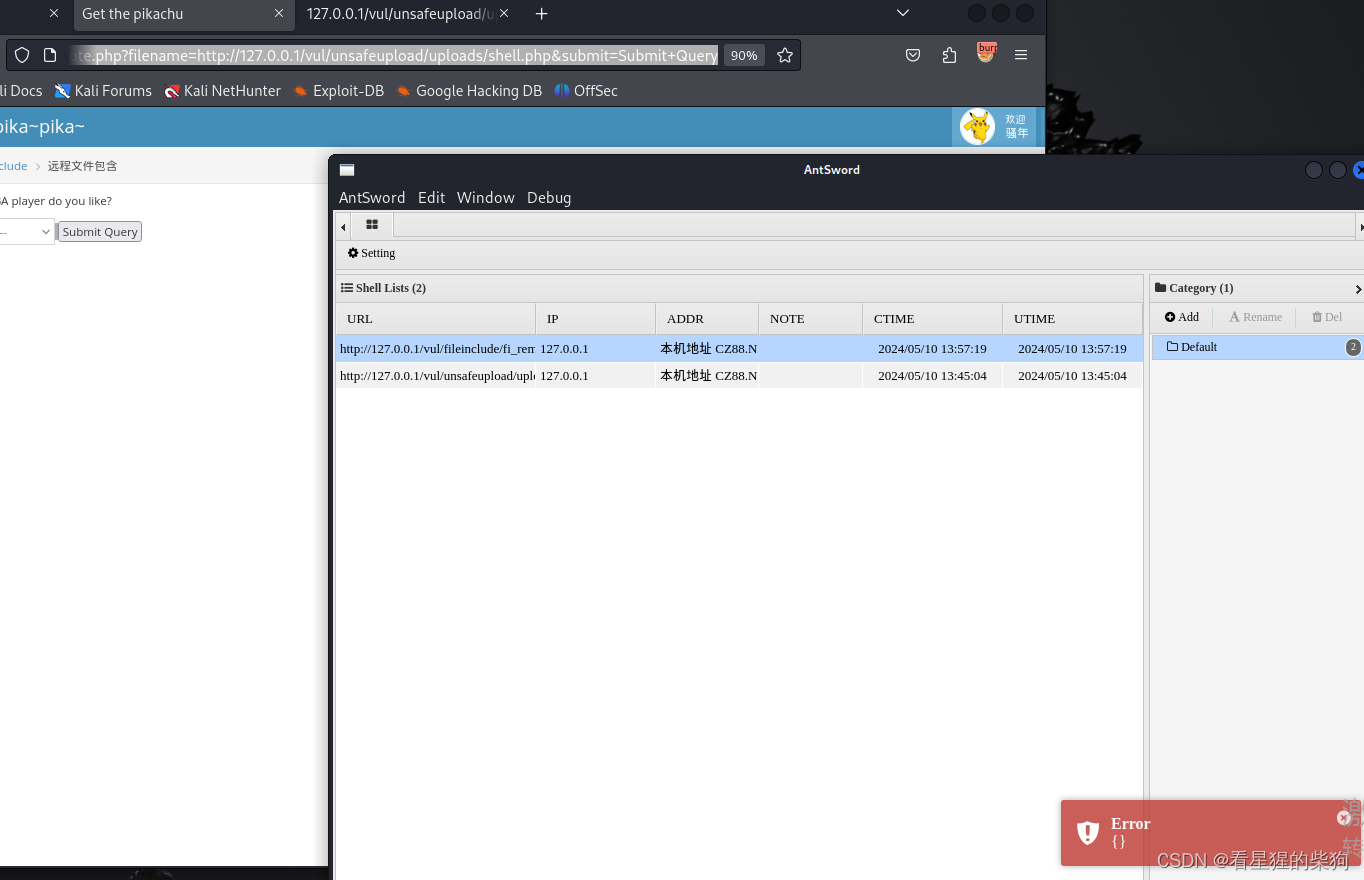Open Firefox extensions puzzle icon
Viewport: 1364px width, 880px height.
[x=949, y=55]
